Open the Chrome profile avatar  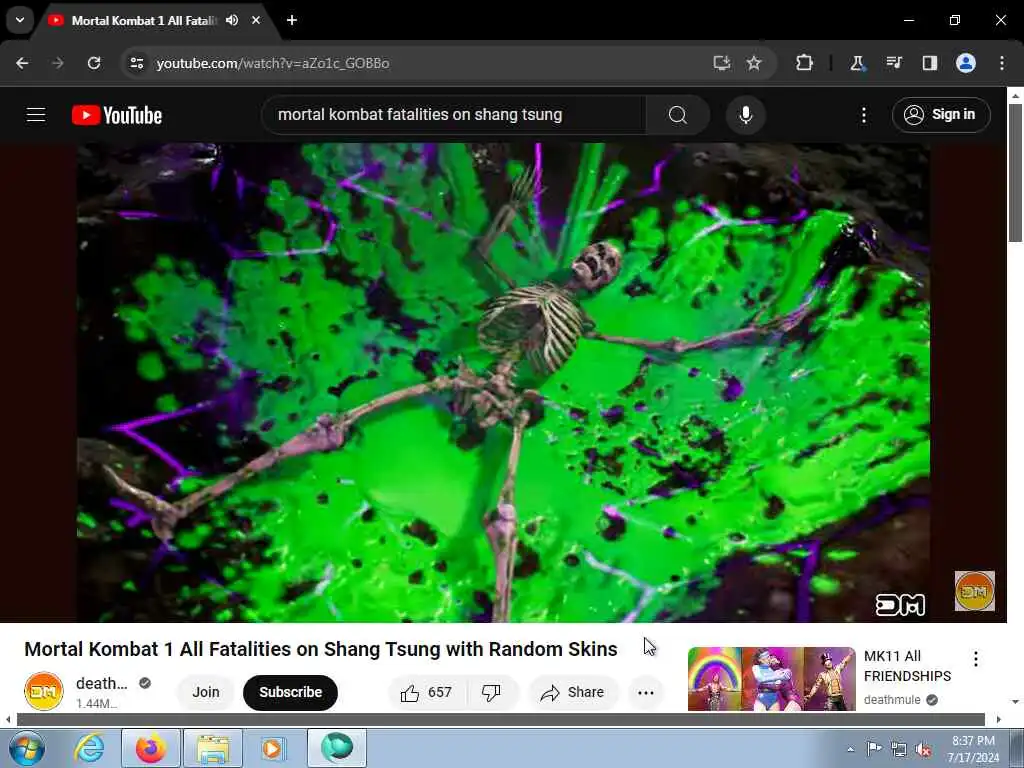pos(966,63)
